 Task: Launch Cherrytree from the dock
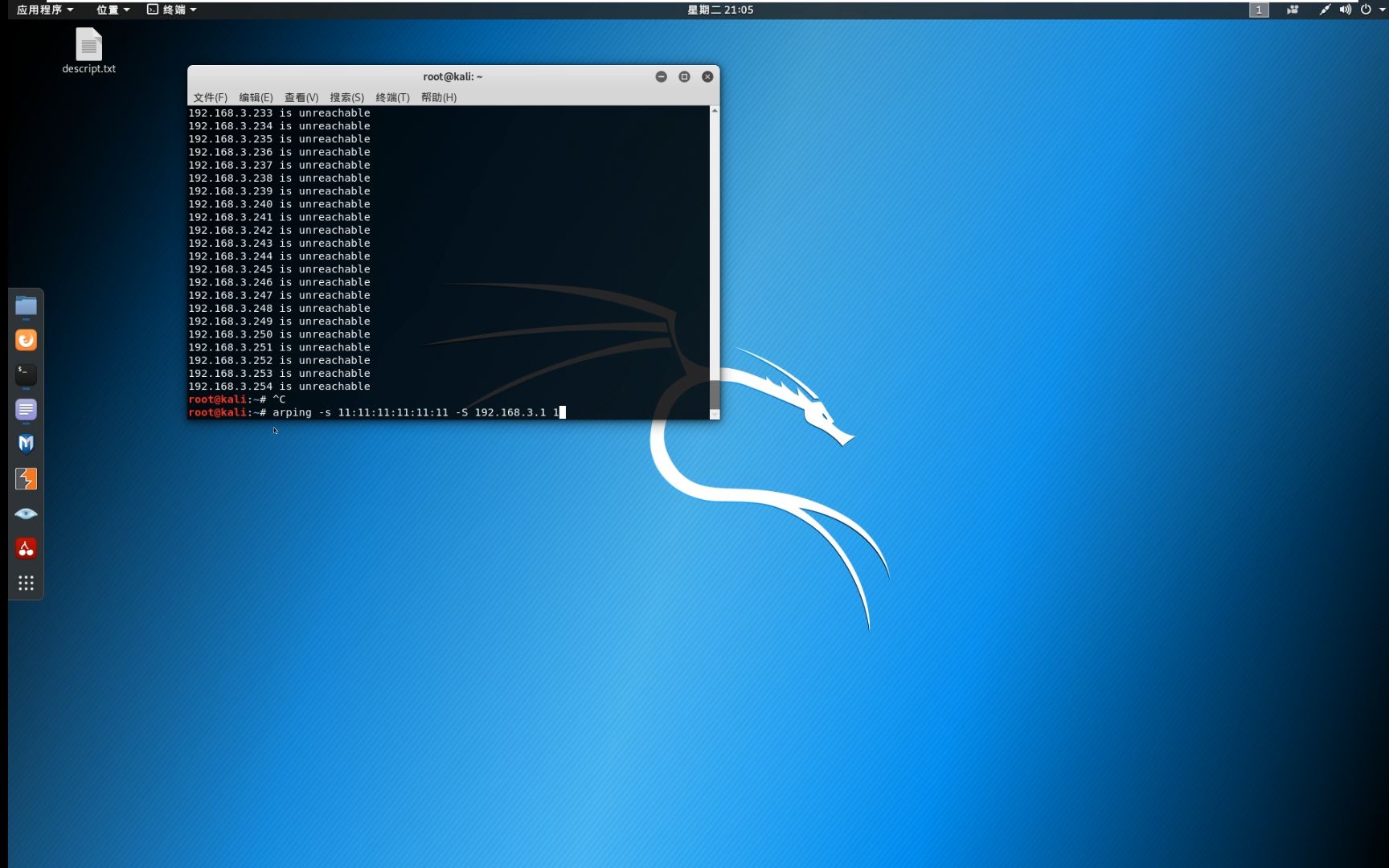pos(26,548)
